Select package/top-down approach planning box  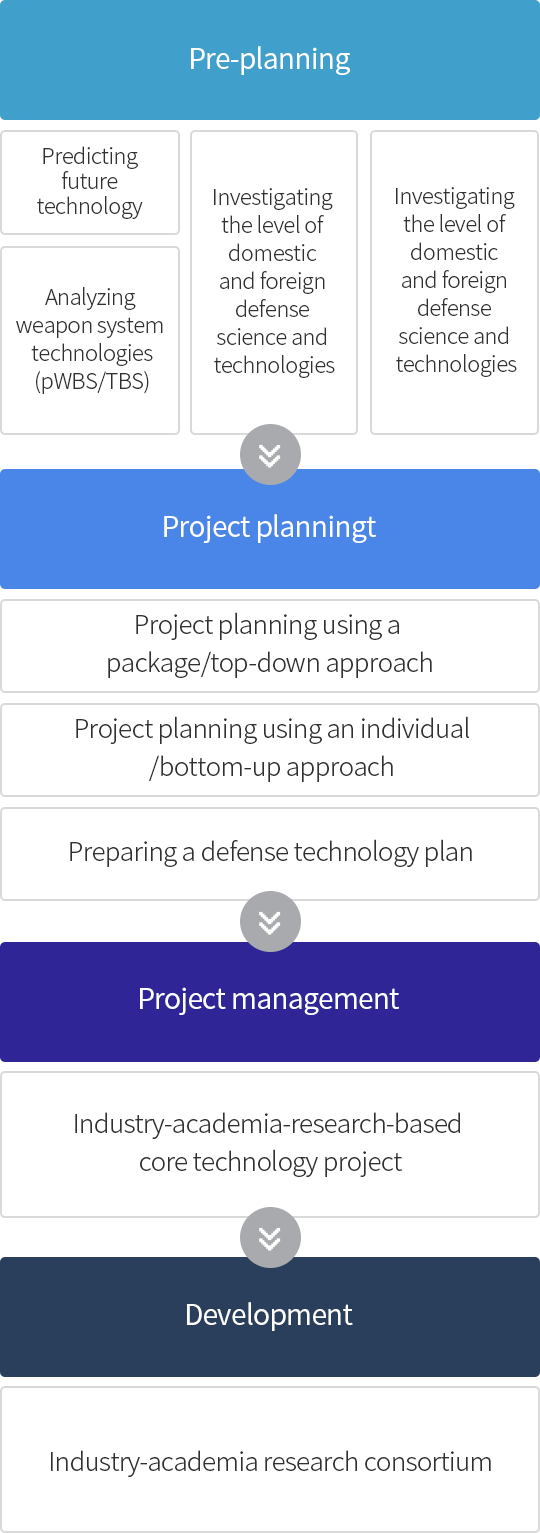click(270, 645)
